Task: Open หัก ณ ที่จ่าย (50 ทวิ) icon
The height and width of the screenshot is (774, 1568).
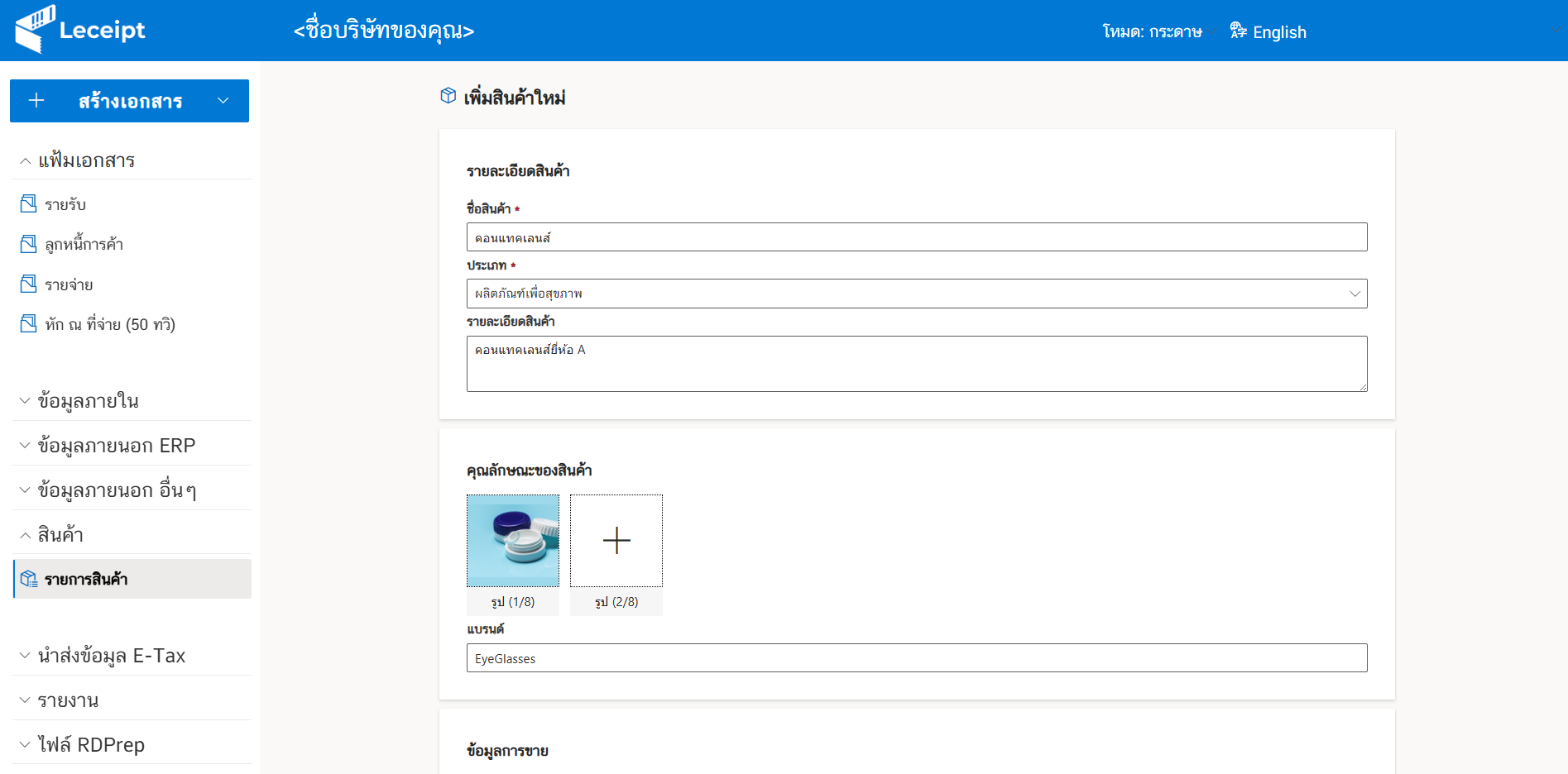Action: click(x=28, y=323)
